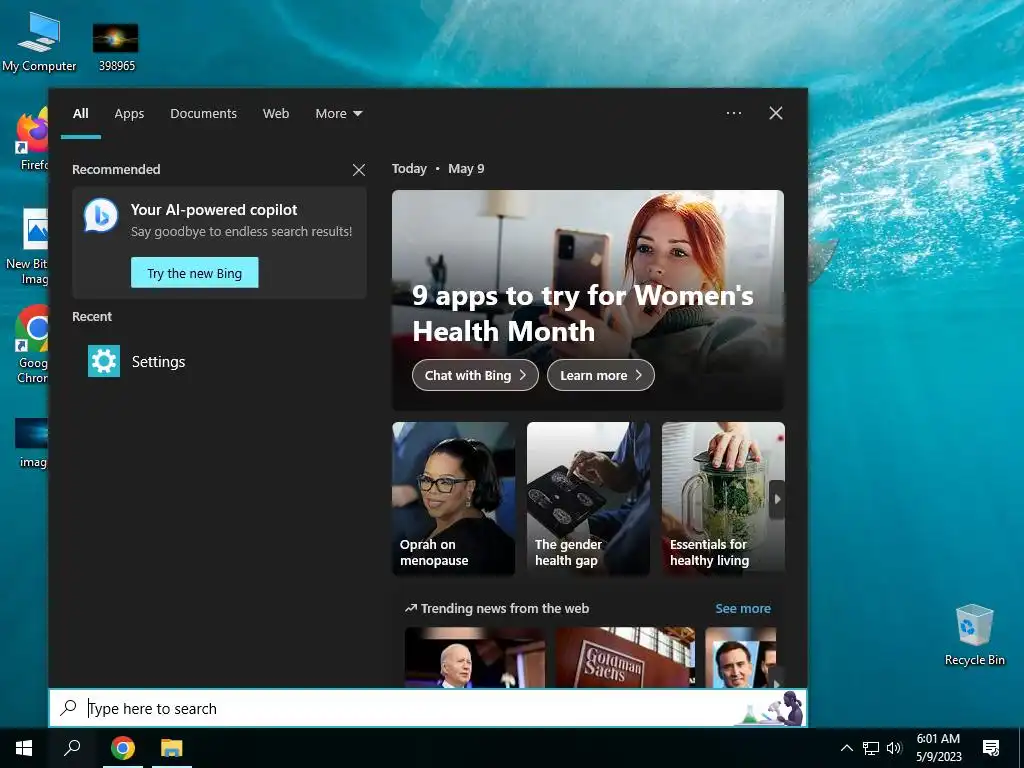Open the third trending news thumbnail of a man
The image size is (1024, 768).
tap(741, 657)
